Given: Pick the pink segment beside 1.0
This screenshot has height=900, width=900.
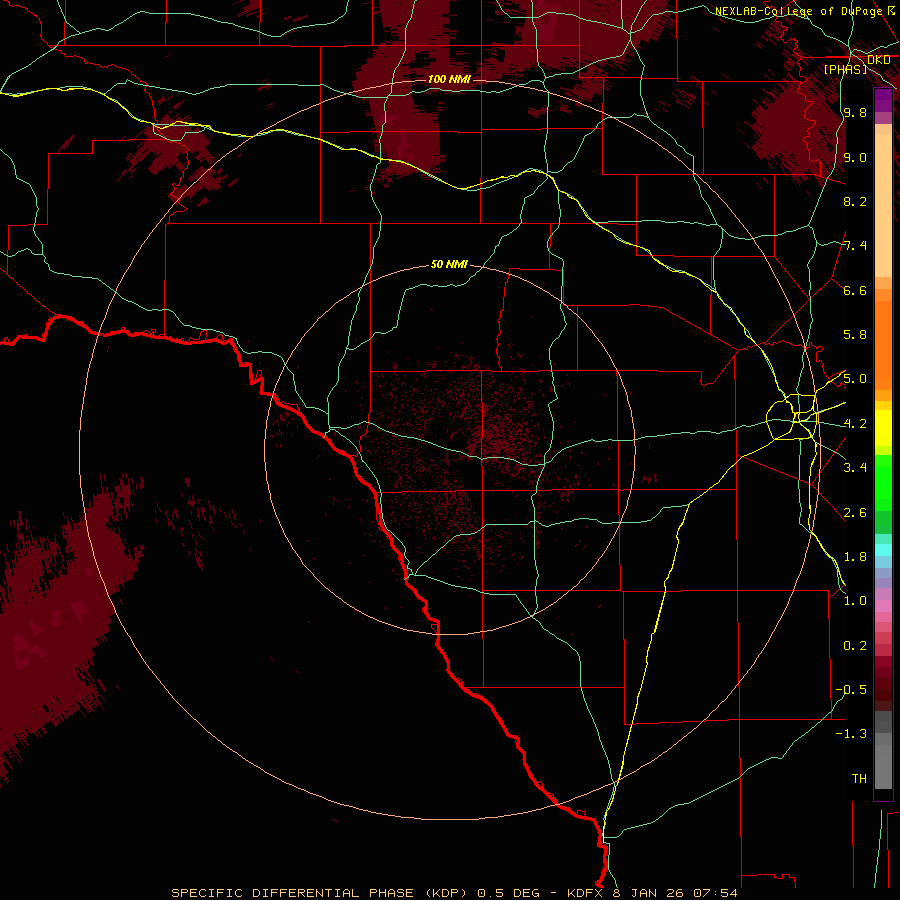Looking at the screenshot, I should 883,606.
